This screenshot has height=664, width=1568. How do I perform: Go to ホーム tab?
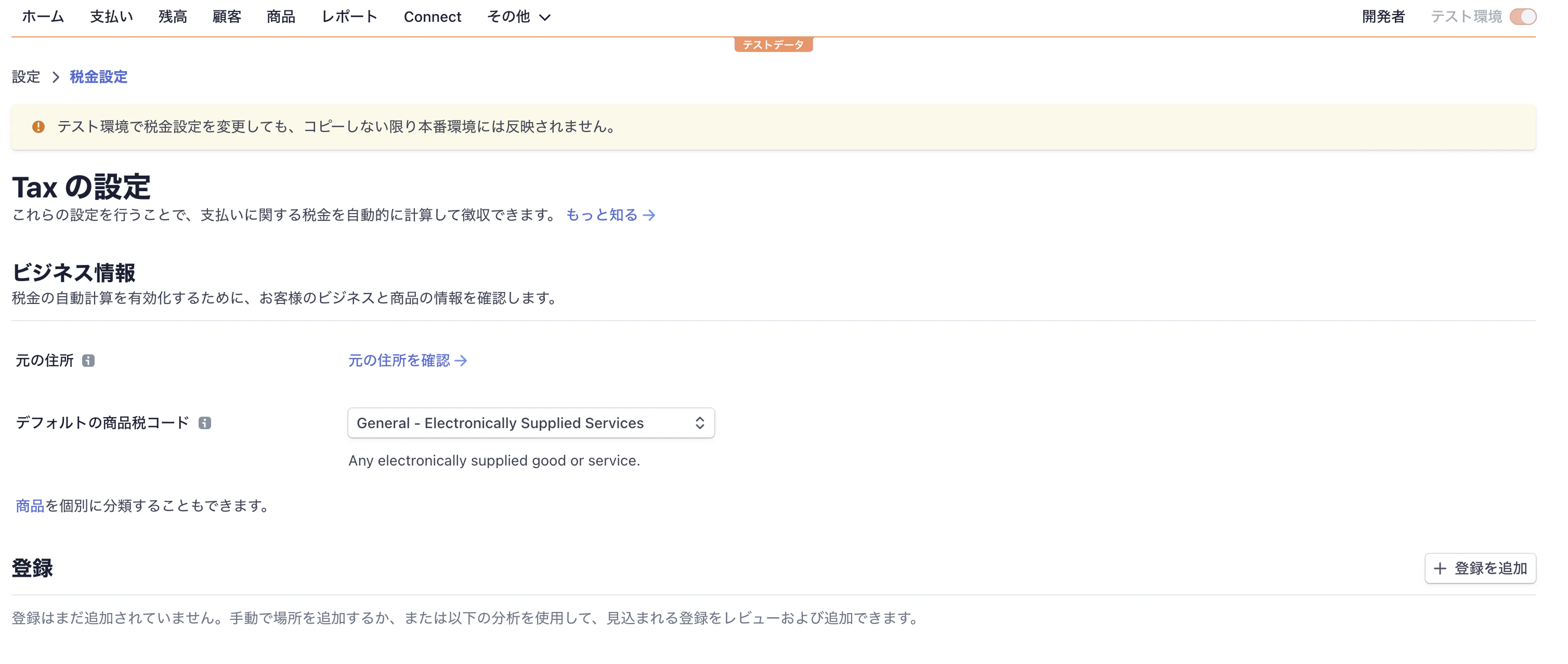(x=43, y=17)
